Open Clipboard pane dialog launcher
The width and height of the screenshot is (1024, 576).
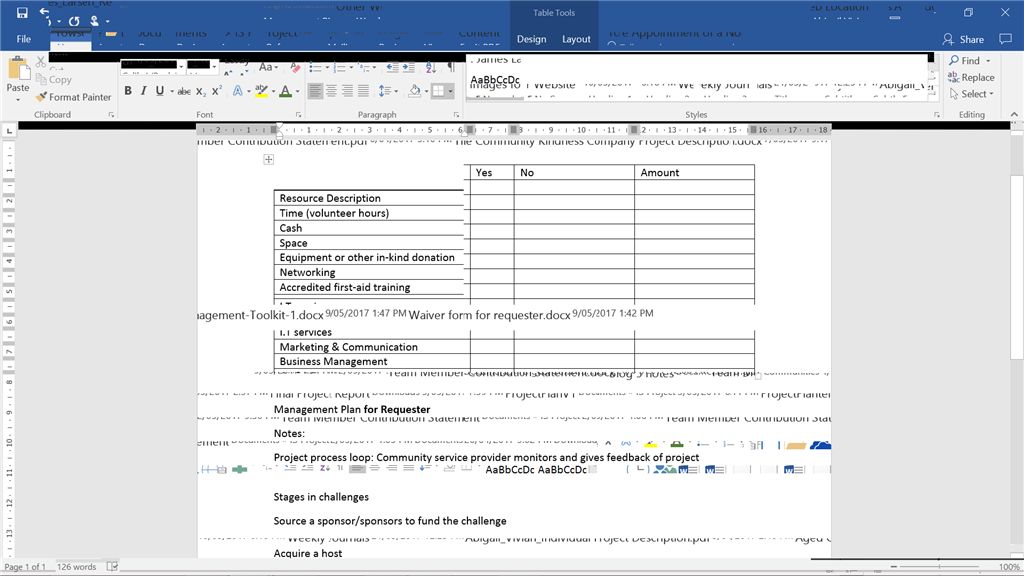tap(111, 114)
